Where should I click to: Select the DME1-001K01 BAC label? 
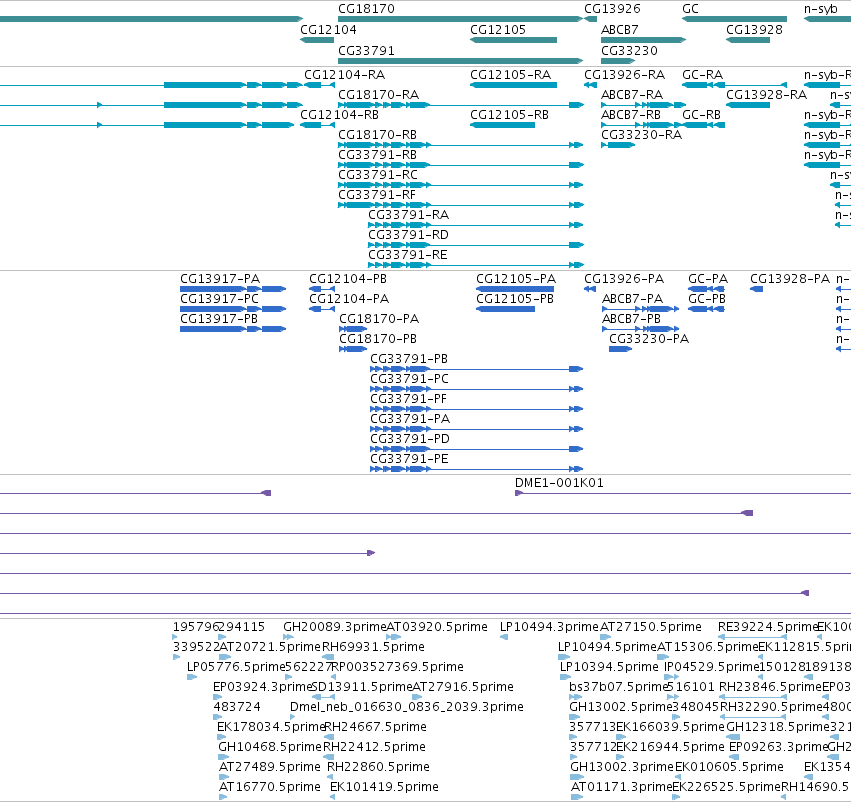[560, 483]
